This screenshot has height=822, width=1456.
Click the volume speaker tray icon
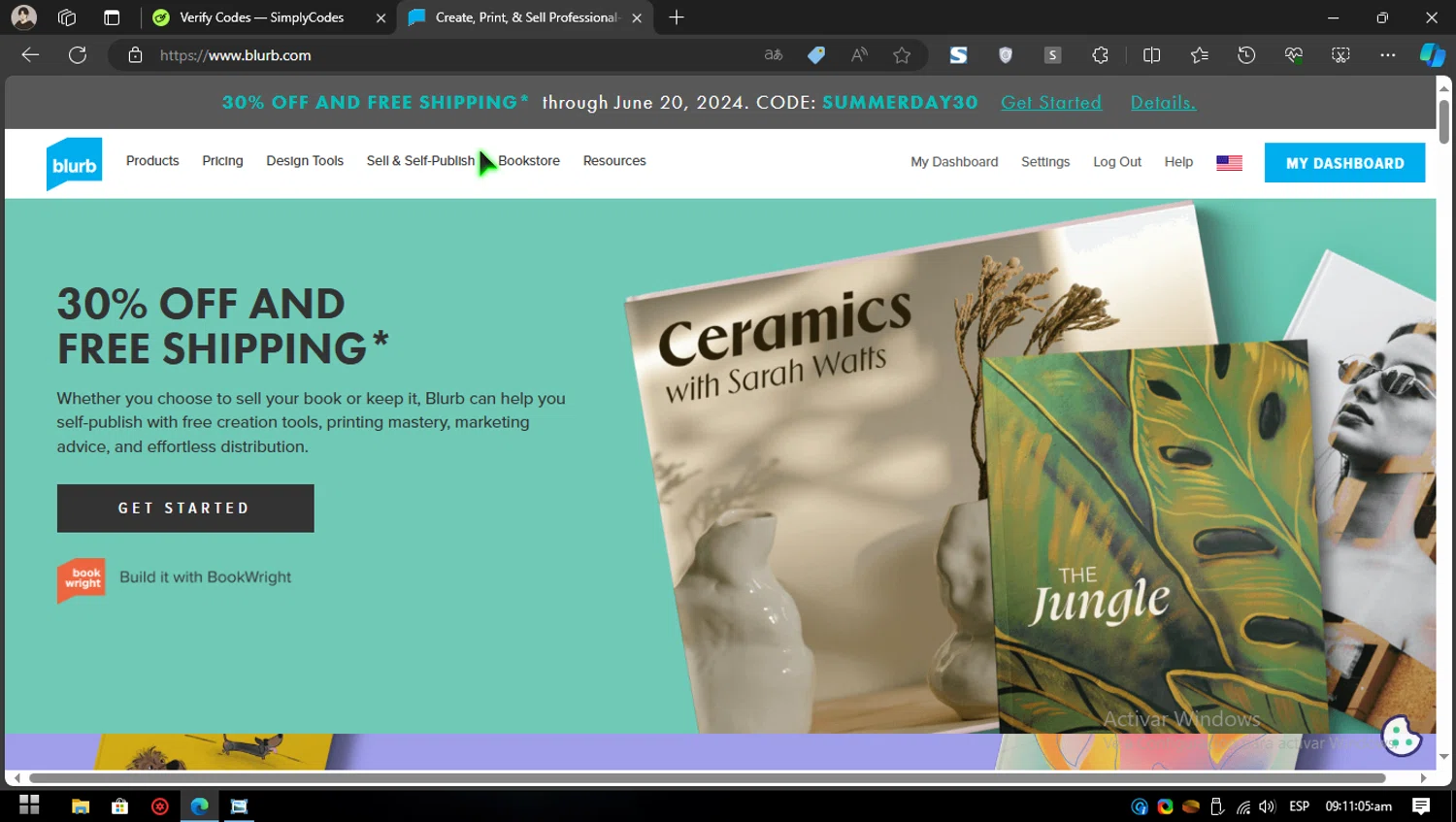point(1267,806)
